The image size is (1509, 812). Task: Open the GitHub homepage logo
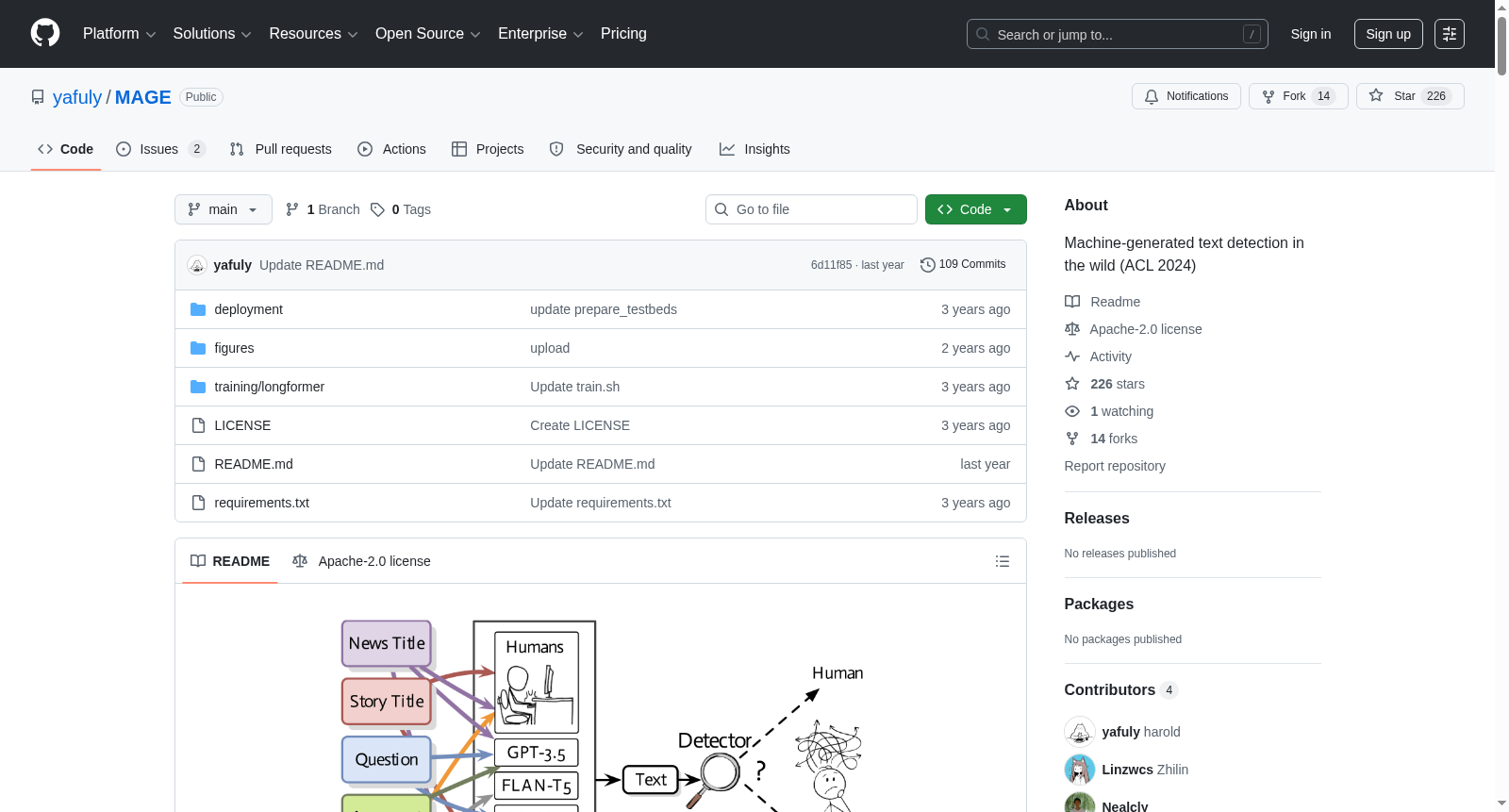point(45,33)
